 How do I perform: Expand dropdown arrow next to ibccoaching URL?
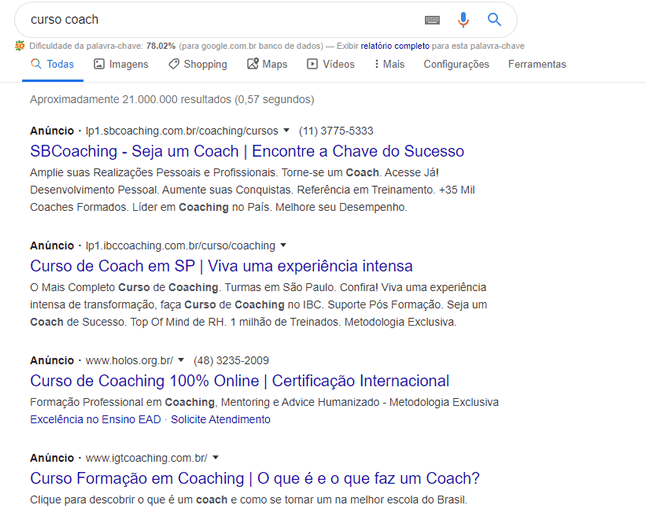click(283, 245)
